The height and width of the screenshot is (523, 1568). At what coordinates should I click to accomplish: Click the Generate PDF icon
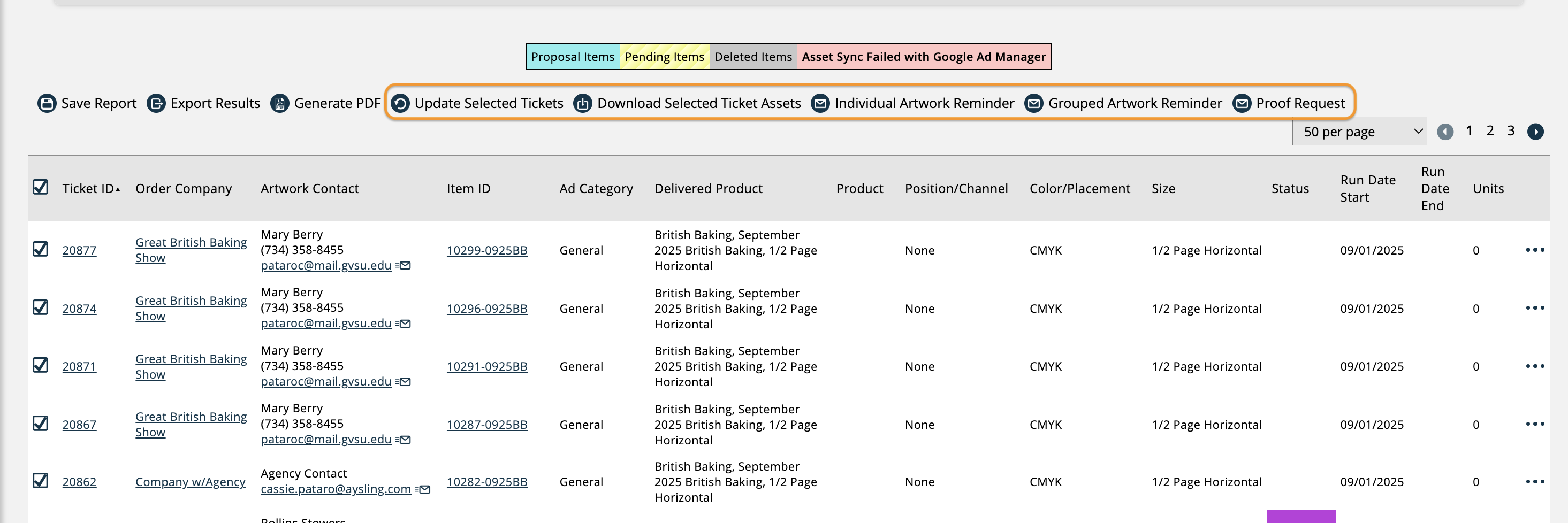point(279,103)
